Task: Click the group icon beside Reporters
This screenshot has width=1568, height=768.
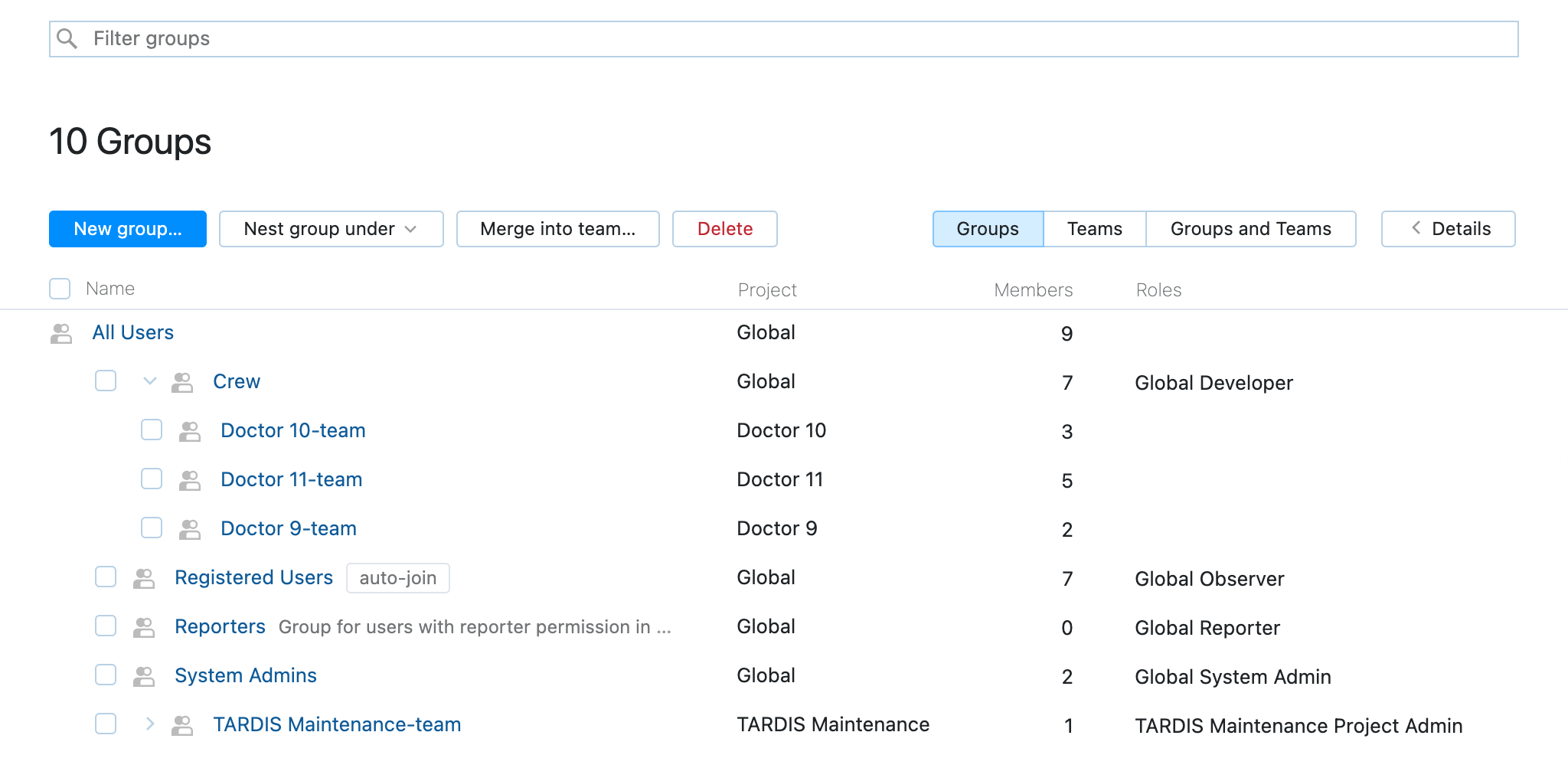Action: coord(143,626)
